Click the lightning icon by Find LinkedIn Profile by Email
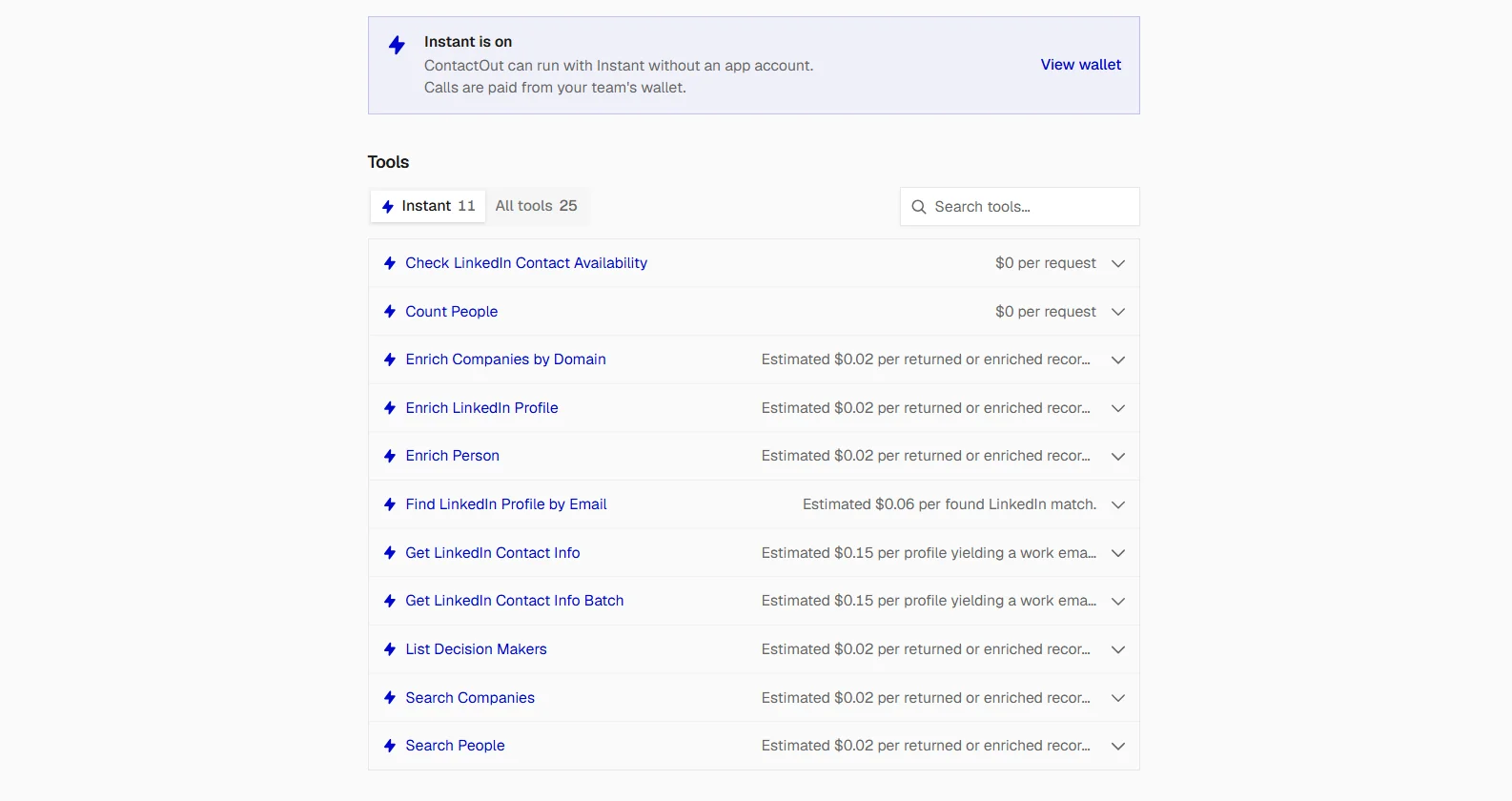 tap(390, 504)
